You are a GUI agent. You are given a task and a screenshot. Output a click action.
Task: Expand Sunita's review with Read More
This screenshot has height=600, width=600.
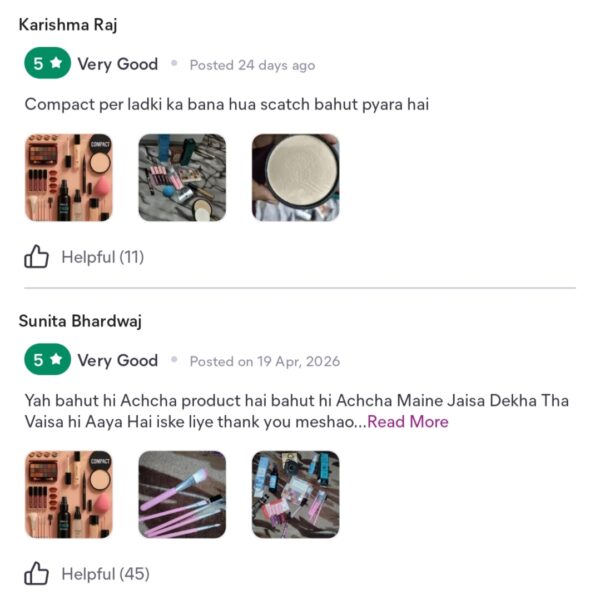tap(408, 422)
